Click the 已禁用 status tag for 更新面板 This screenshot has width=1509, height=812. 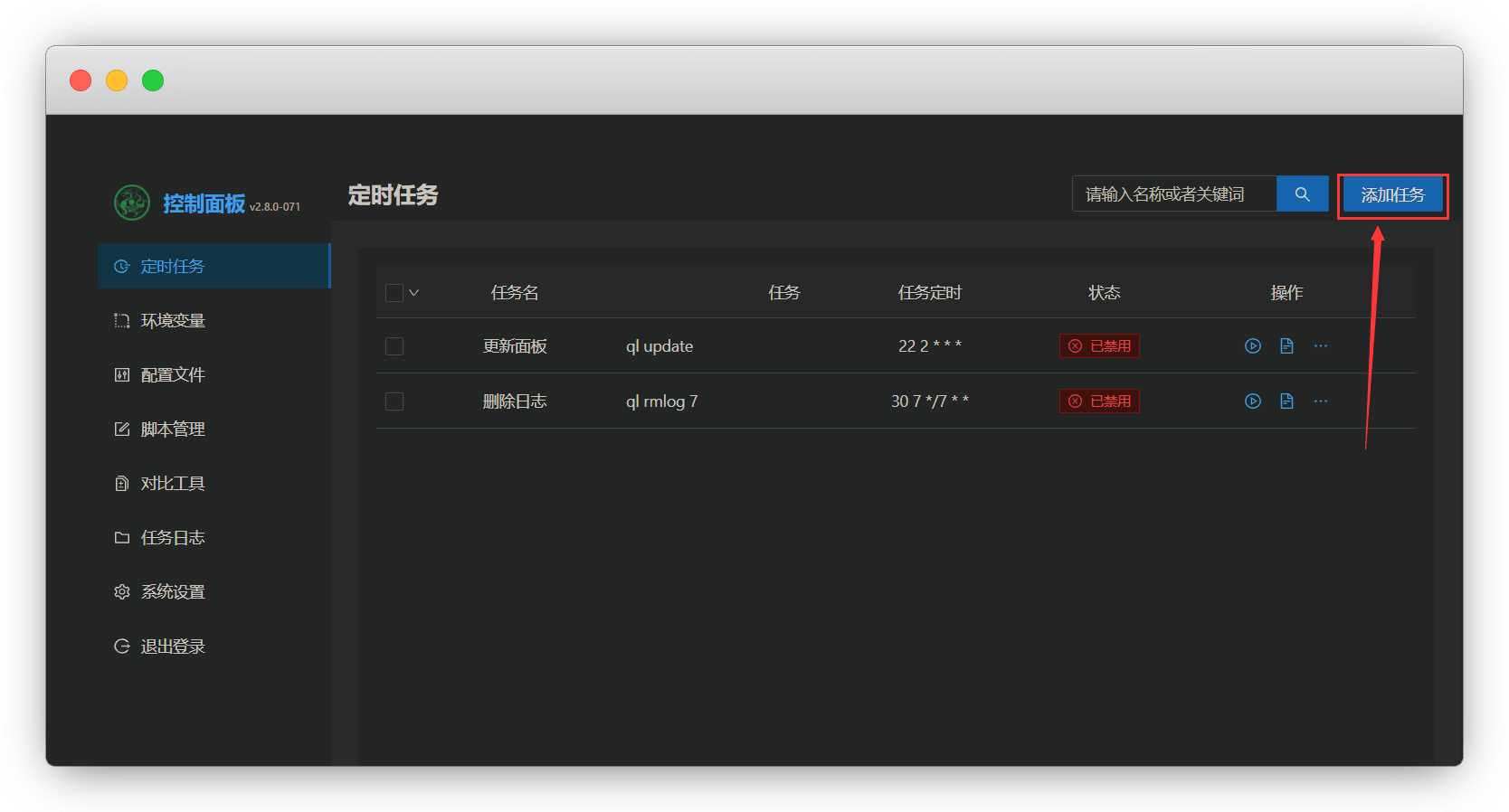pyautogui.click(x=1099, y=346)
